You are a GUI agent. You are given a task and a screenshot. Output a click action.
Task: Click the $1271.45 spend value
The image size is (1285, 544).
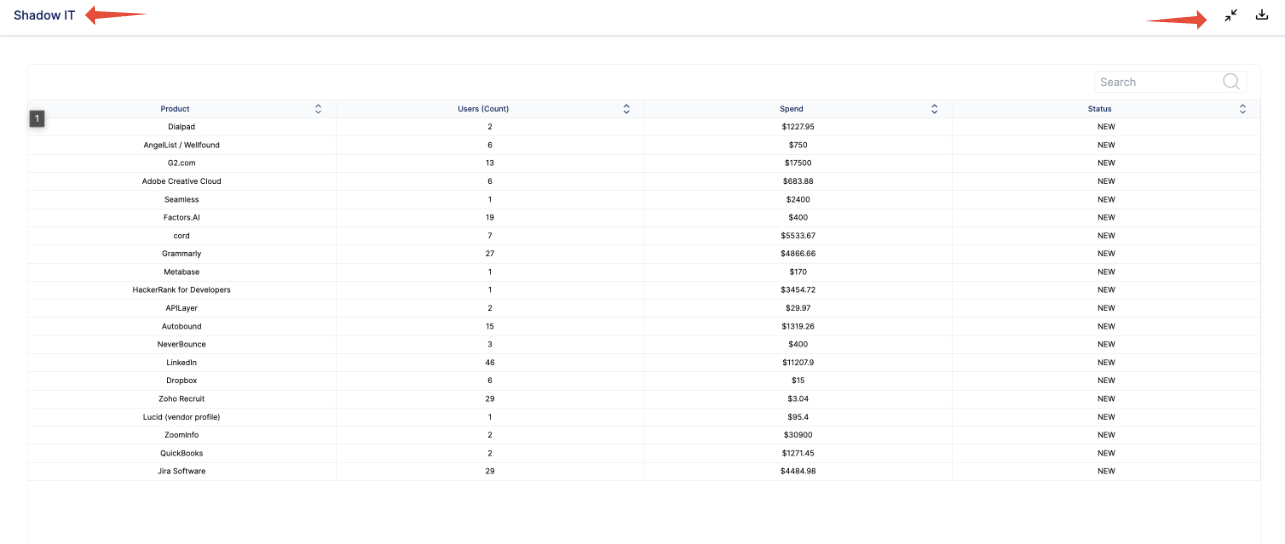(x=798, y=452)
